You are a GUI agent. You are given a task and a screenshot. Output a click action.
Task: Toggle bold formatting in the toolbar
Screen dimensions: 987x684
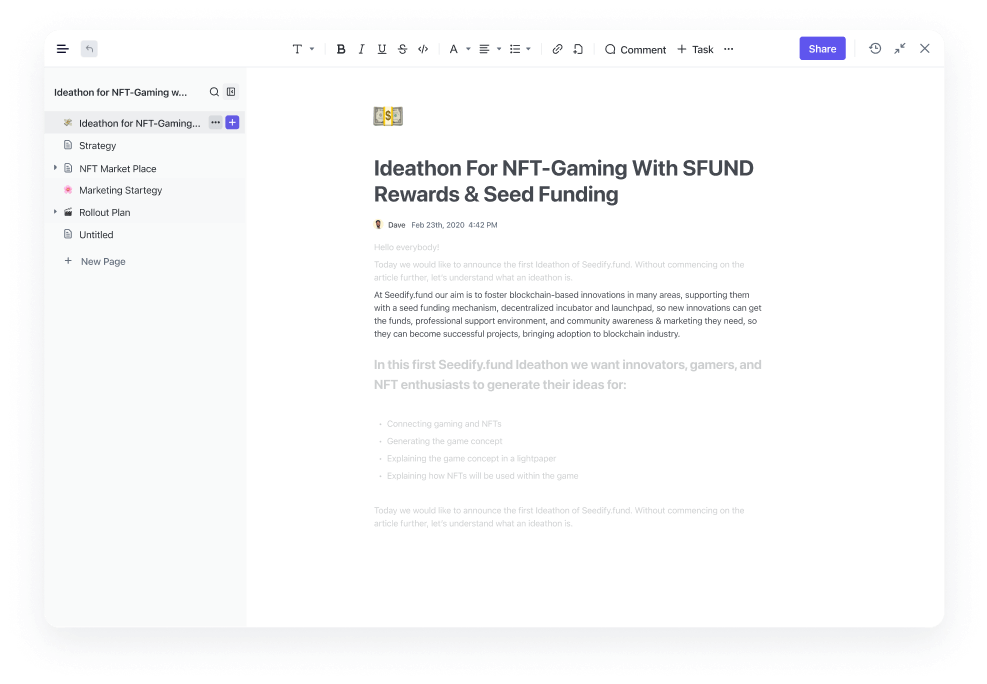tap(341, 48)
